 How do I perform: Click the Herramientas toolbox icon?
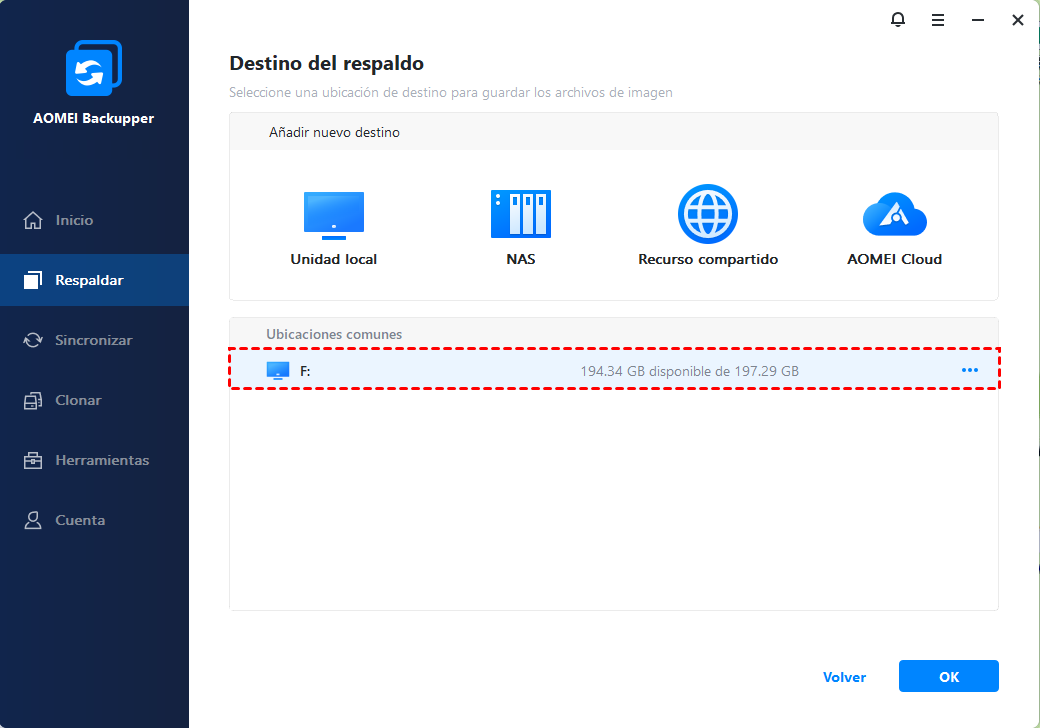(x=32, y=460)
